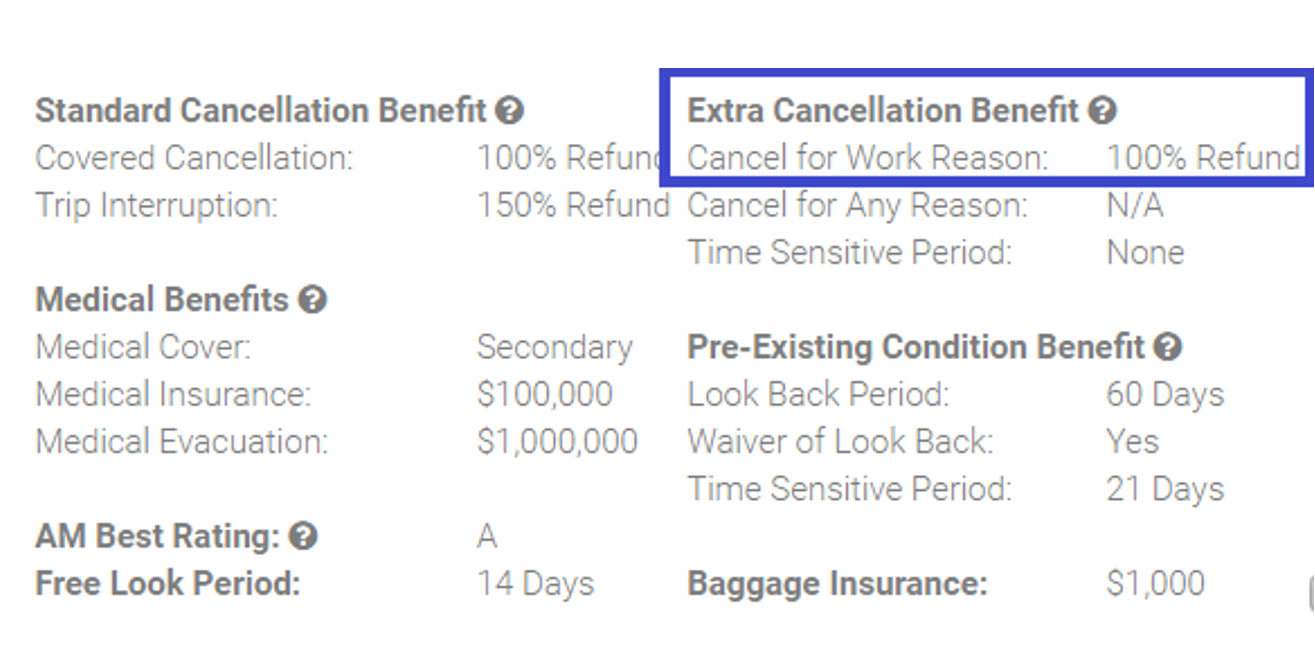Click the scrollbar handle at the right edge
The width and height of the screenshot is (1315, 650).
(1311, 593)
